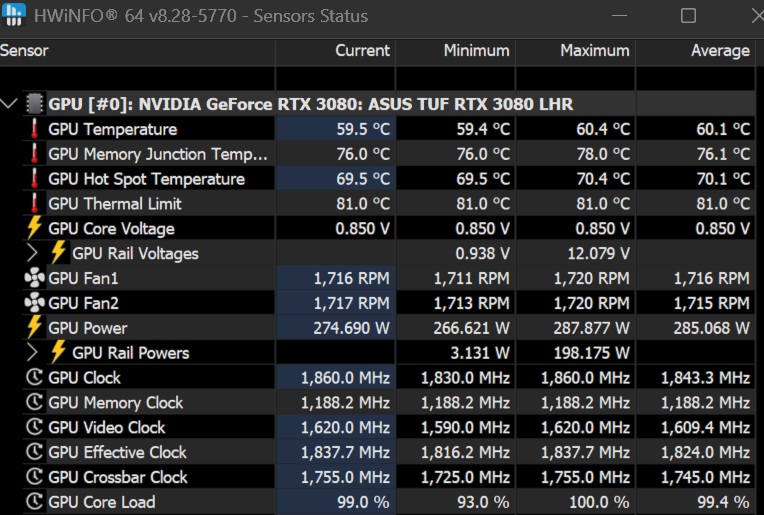
Task: Expand the GPU Rail Powers subgroup
Action: tap(32, 352)
